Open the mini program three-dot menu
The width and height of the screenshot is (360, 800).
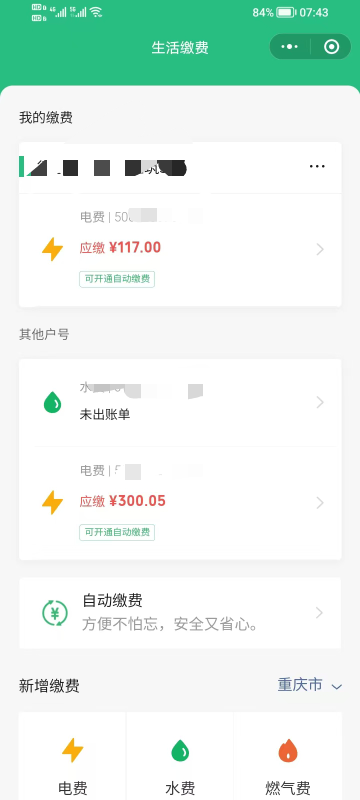tap(290, 47)
